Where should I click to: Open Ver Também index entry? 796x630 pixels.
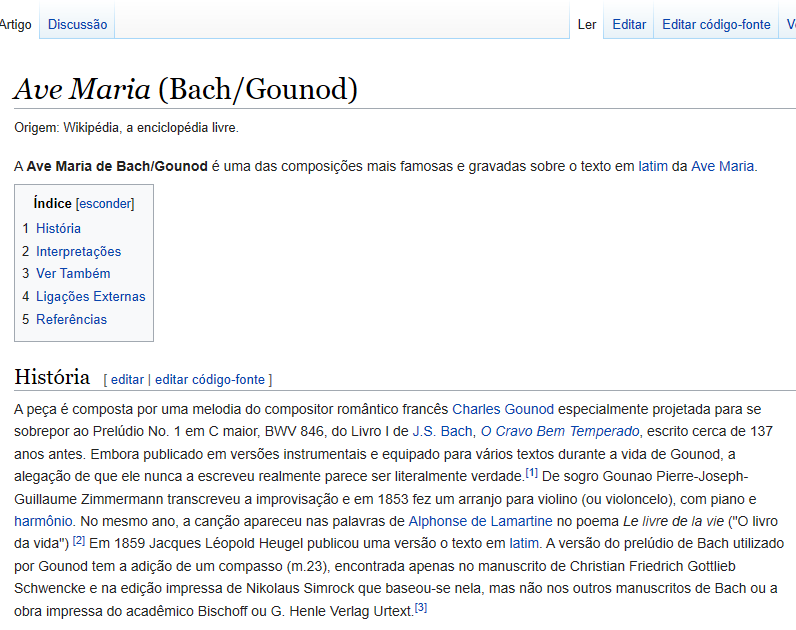[73, 273]
